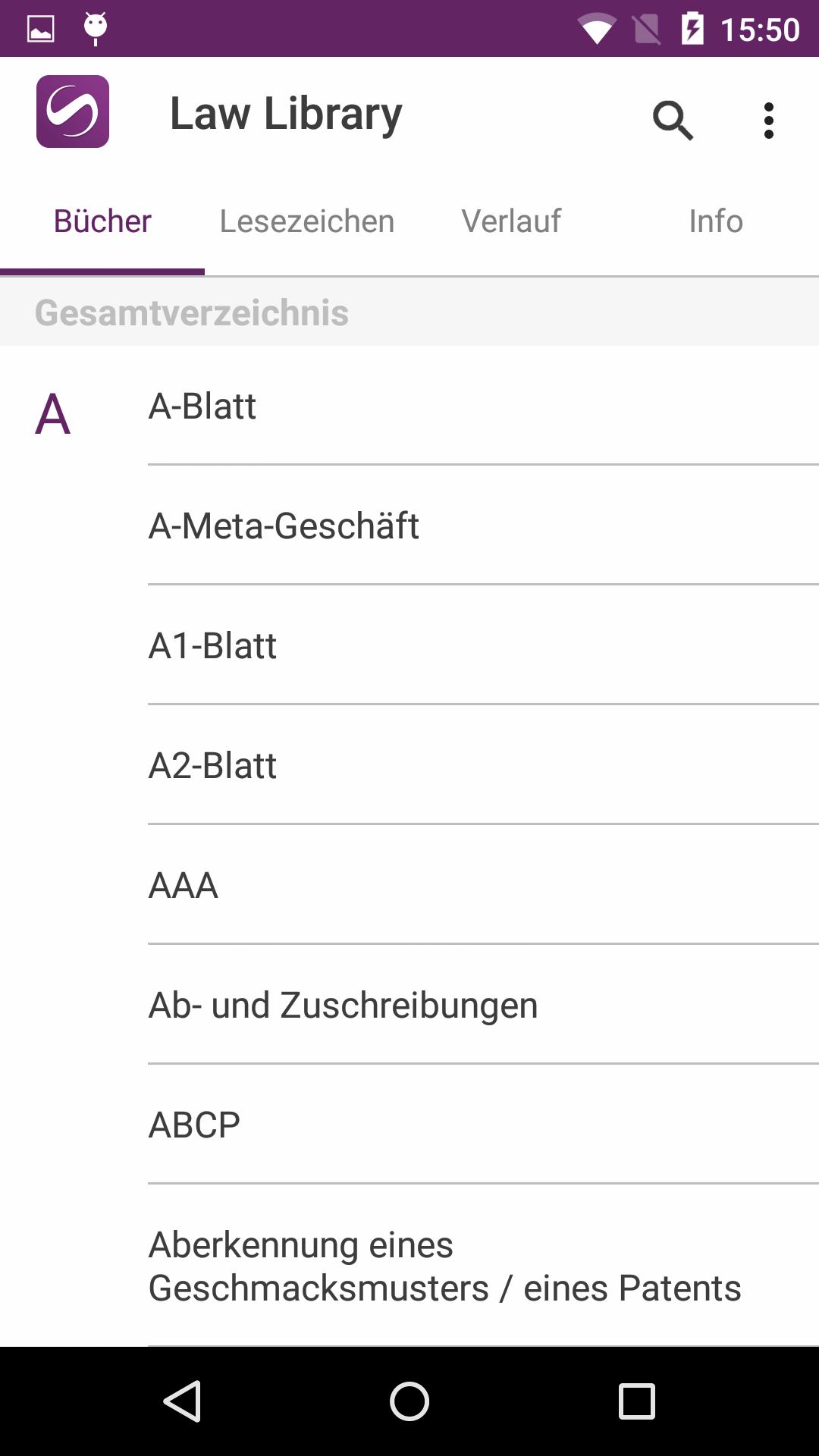Open the A-Blatt entry
Screen dimensions: 819x1456
[x=483, y=406]
